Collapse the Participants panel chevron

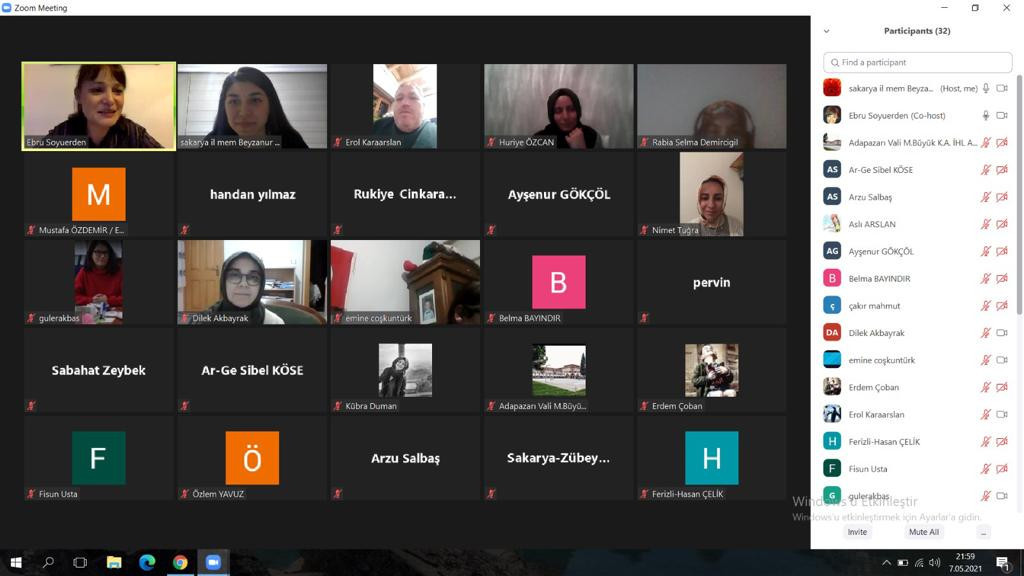click(x=827, y=31)
